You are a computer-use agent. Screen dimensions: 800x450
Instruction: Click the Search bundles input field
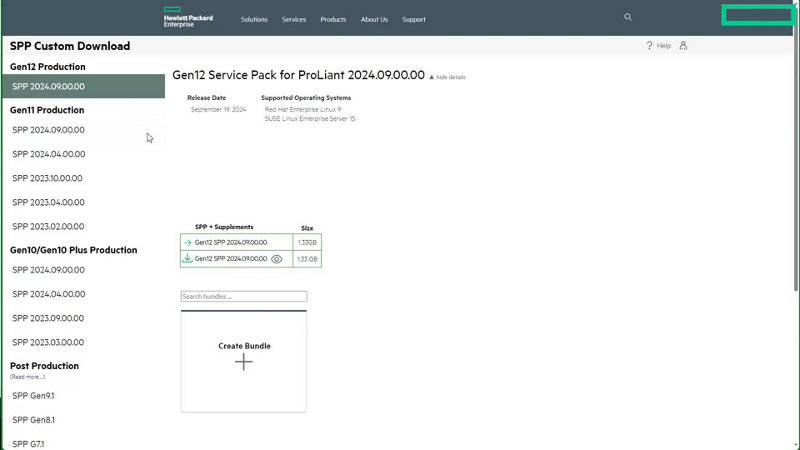pyautogui.click(x=243, y=297)
